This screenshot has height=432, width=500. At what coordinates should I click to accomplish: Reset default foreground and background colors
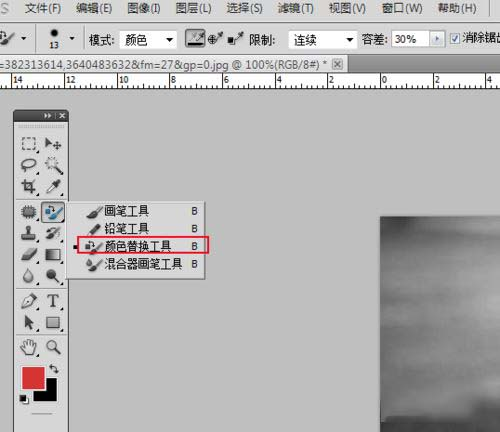[24, 399]
